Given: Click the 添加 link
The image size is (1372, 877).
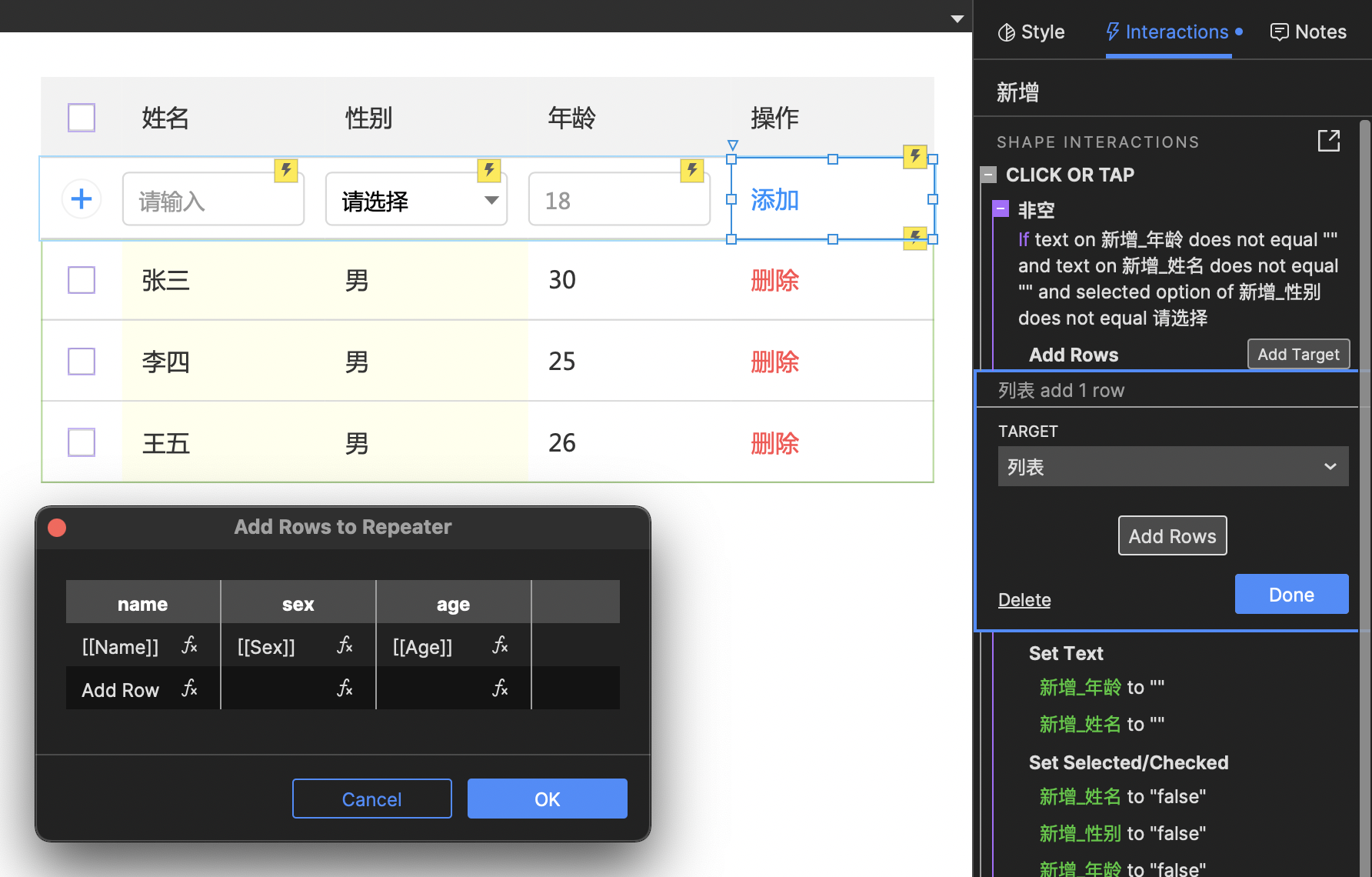Looking at the screenshot, I should [774, 200].
